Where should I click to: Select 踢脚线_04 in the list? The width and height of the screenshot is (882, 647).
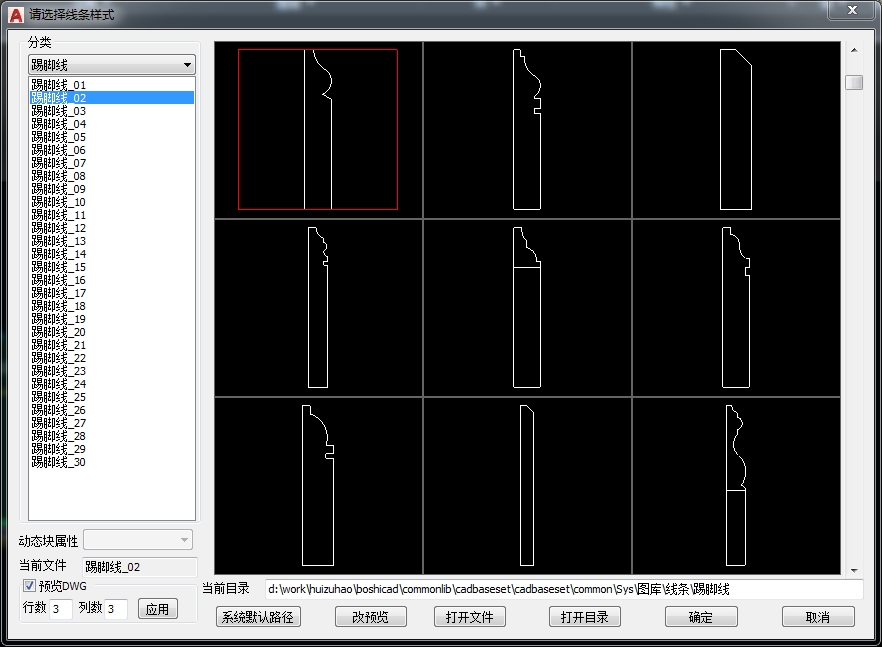coord(111,124)
